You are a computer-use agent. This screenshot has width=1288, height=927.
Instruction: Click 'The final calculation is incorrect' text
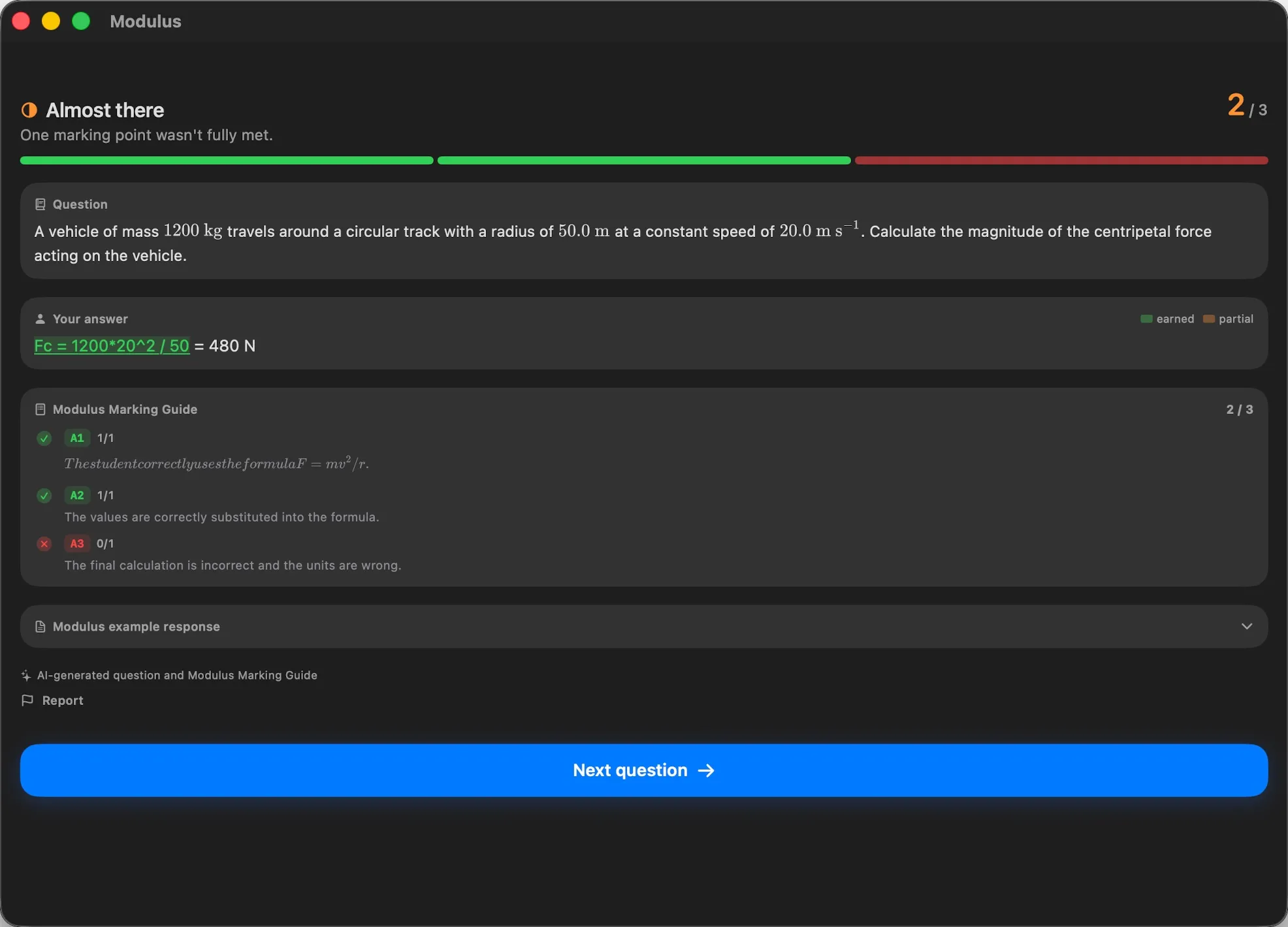(233, 565)
